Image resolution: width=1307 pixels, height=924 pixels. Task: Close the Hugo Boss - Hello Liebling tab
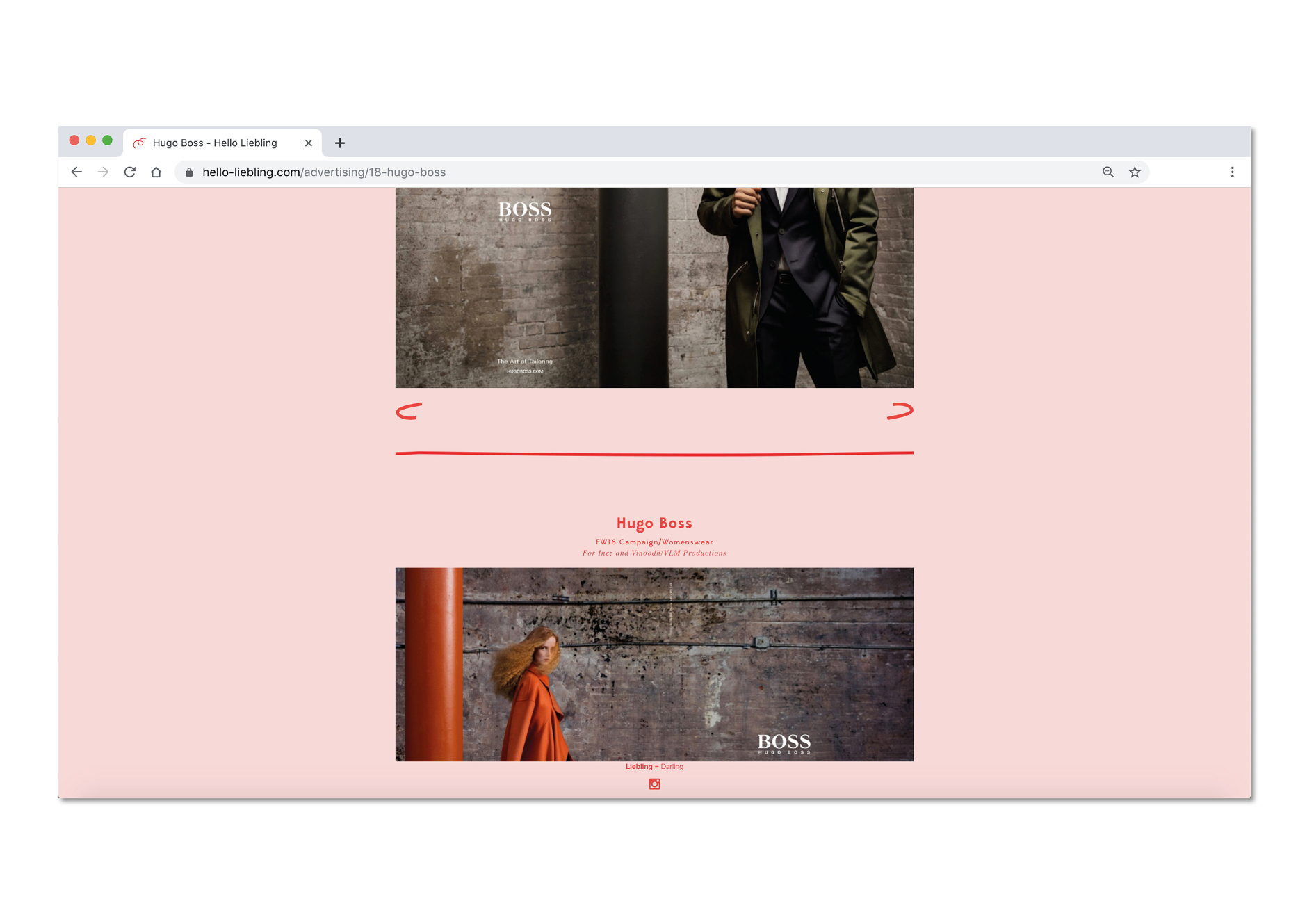point(309,143)
